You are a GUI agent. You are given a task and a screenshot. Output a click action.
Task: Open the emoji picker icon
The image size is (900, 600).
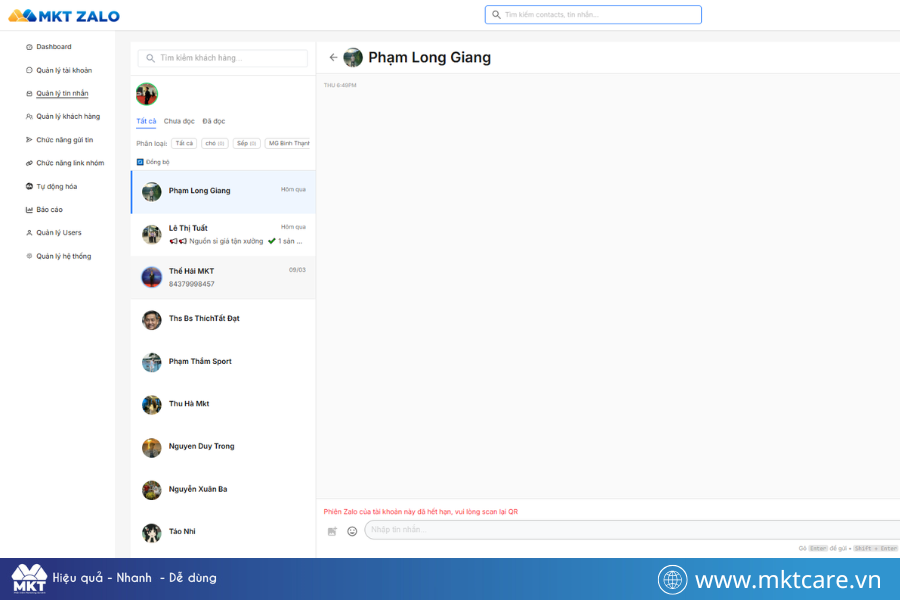pyautogui.click(x=352, y=532)
